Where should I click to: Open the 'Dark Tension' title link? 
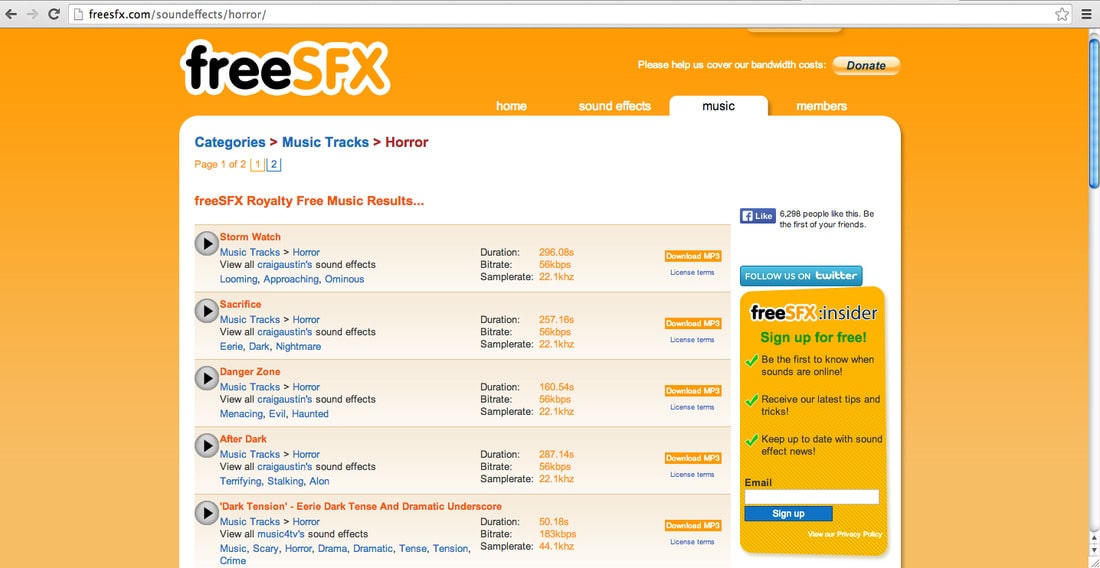[x=361, y=506]
